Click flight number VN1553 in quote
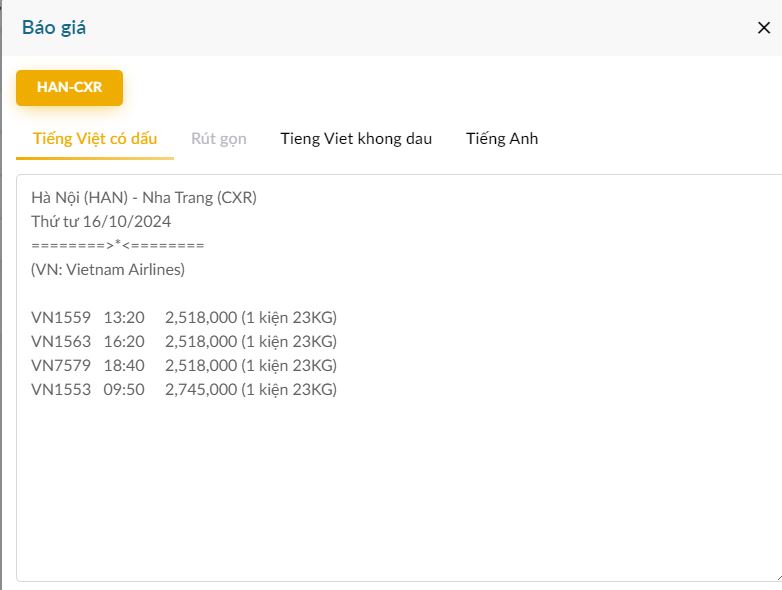Image resolution: width=782 pixels, height=590 pixels. (61, 390)
